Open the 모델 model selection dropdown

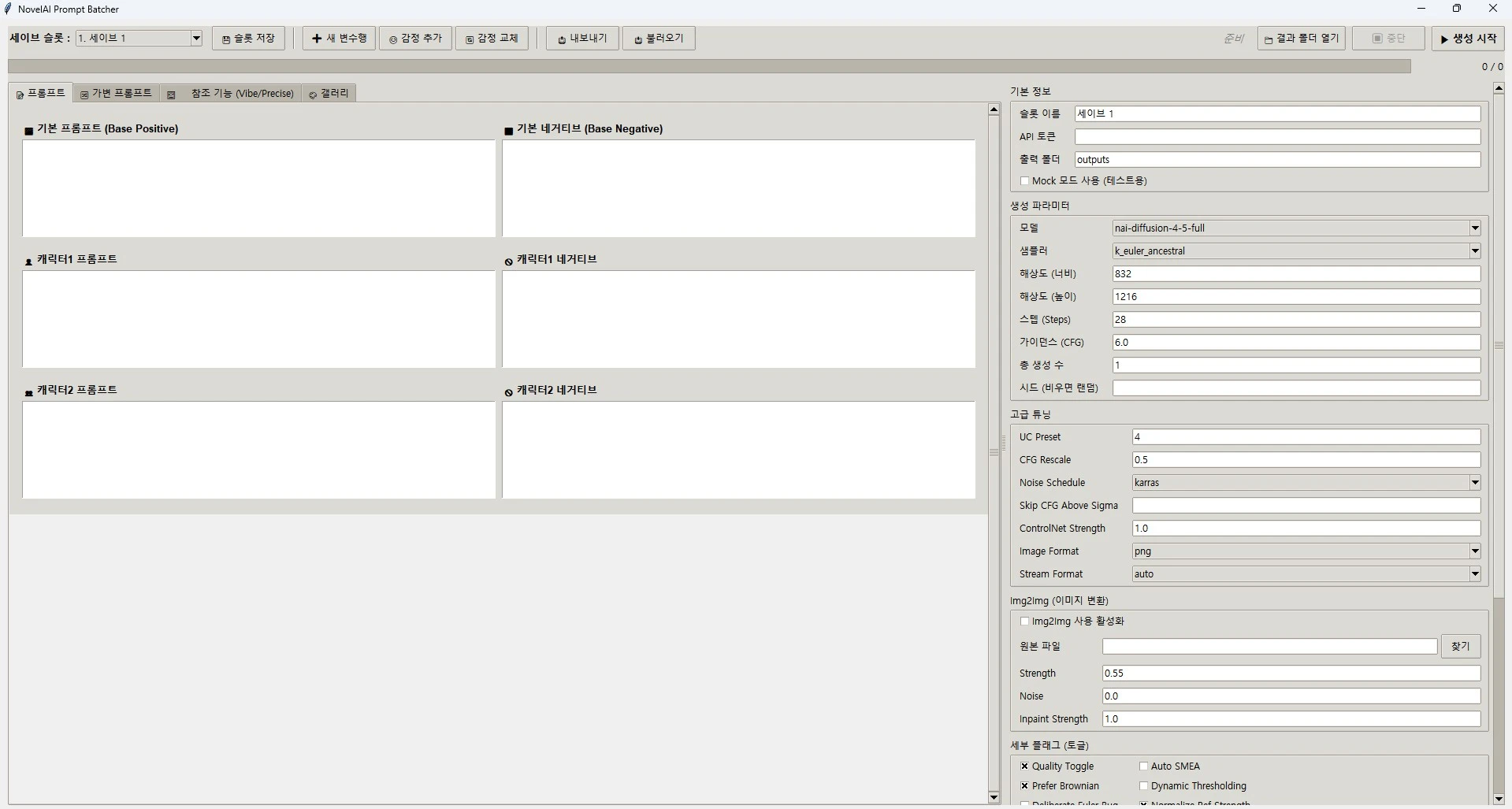[1474, 228]
